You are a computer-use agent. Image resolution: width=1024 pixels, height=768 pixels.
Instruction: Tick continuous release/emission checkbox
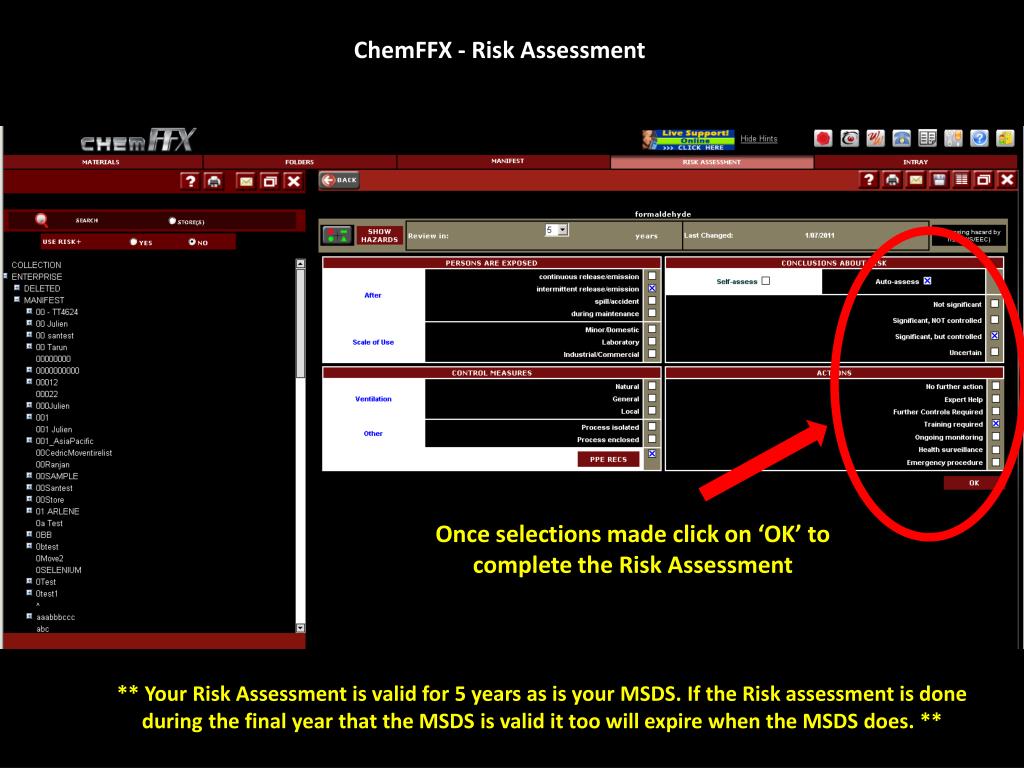click(x=652, y=276)
